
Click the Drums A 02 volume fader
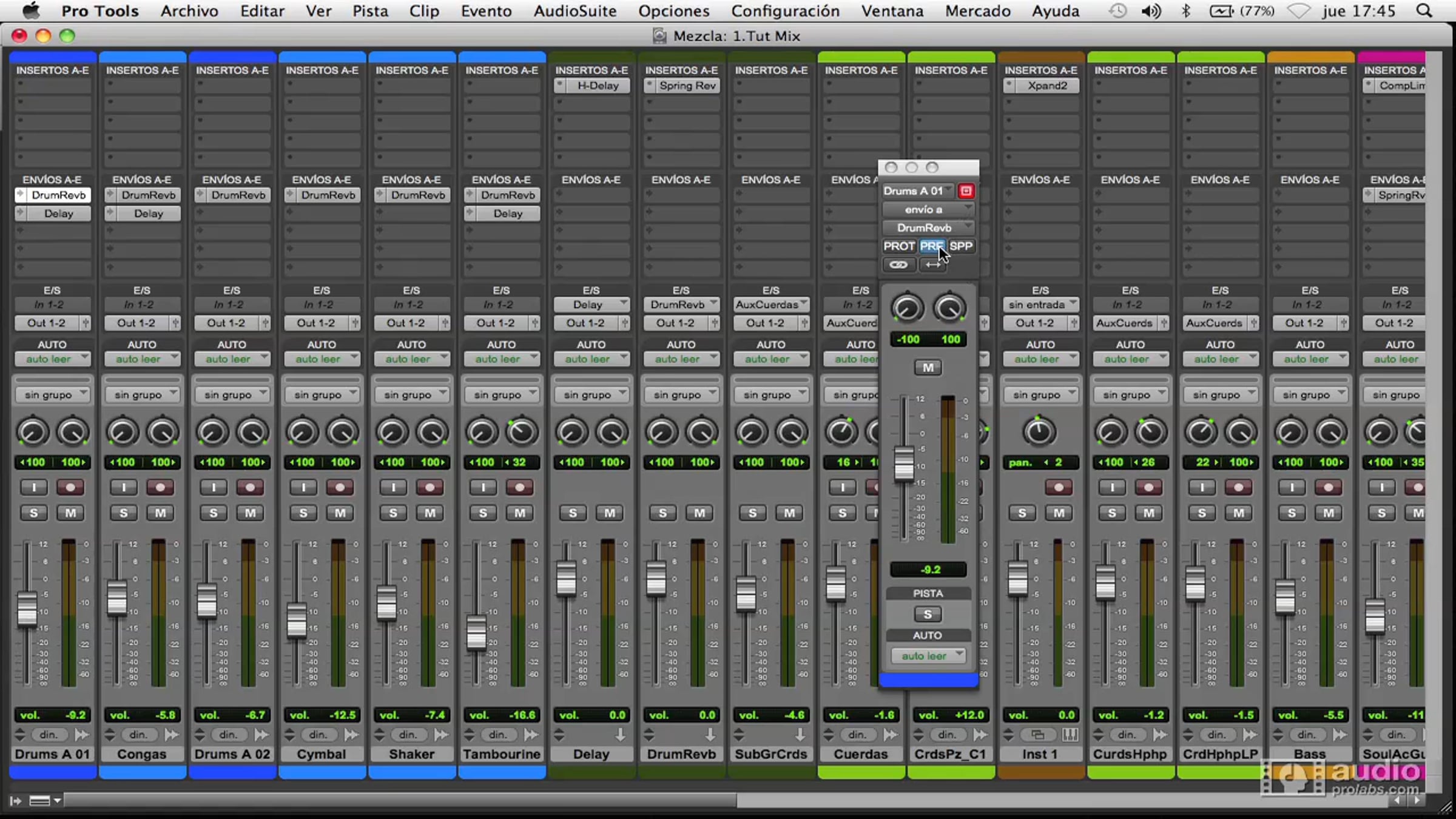(x=207, y=601)
